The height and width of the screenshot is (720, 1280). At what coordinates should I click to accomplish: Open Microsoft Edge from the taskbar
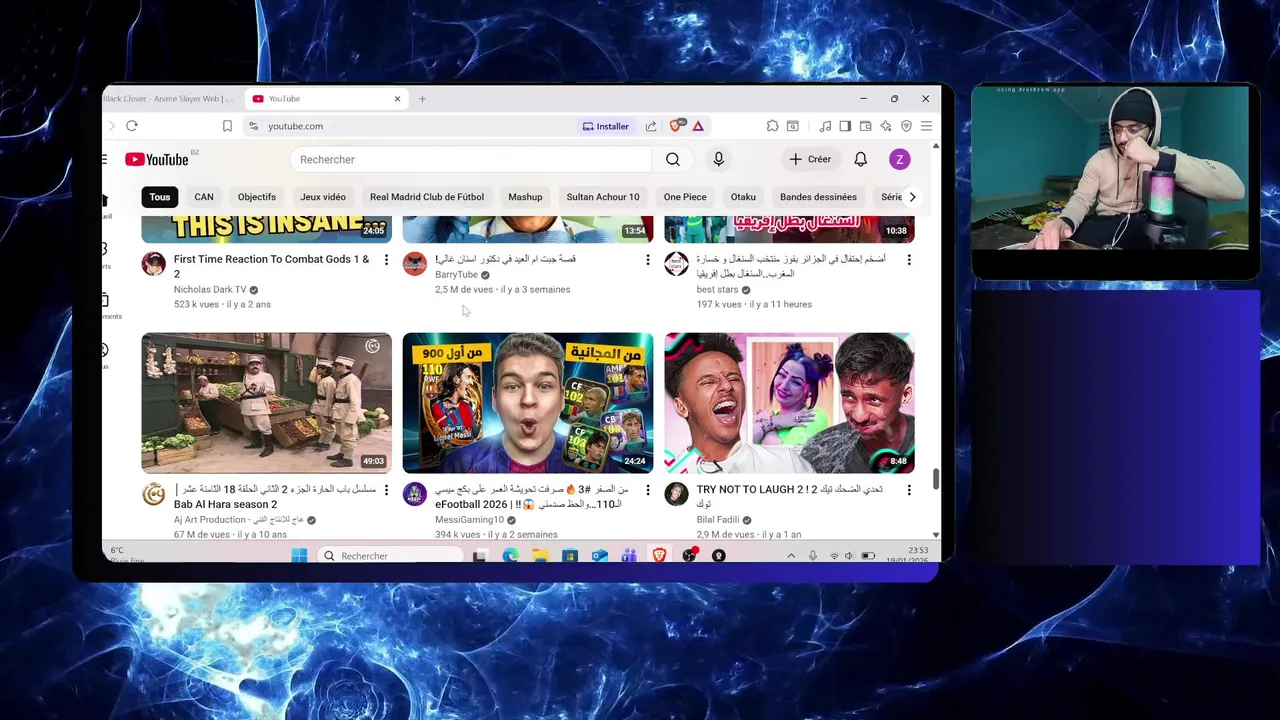[x=511, y=556]
